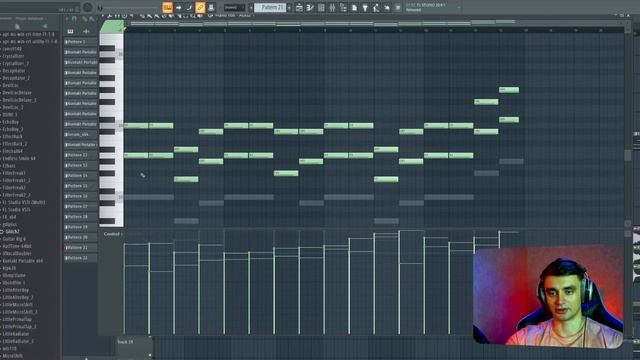Select Guitar Rig 6 in the plugin browser
The image size is (640, 360).
14,239
